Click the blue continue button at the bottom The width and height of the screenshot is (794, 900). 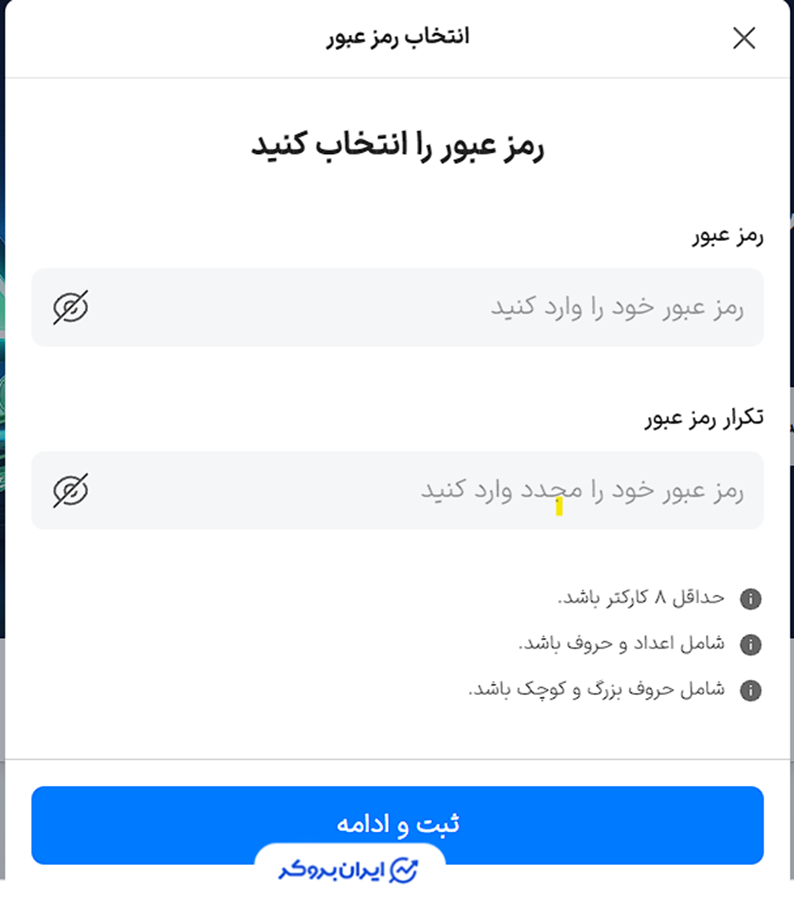pos(397,823)
